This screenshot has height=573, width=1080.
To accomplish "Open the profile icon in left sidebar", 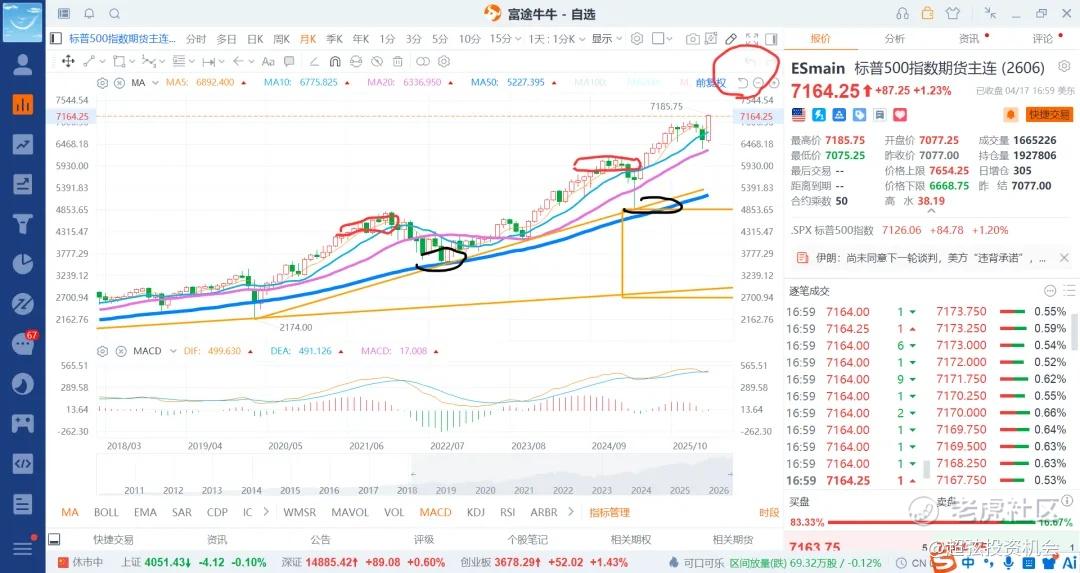I will pos(23,64).
